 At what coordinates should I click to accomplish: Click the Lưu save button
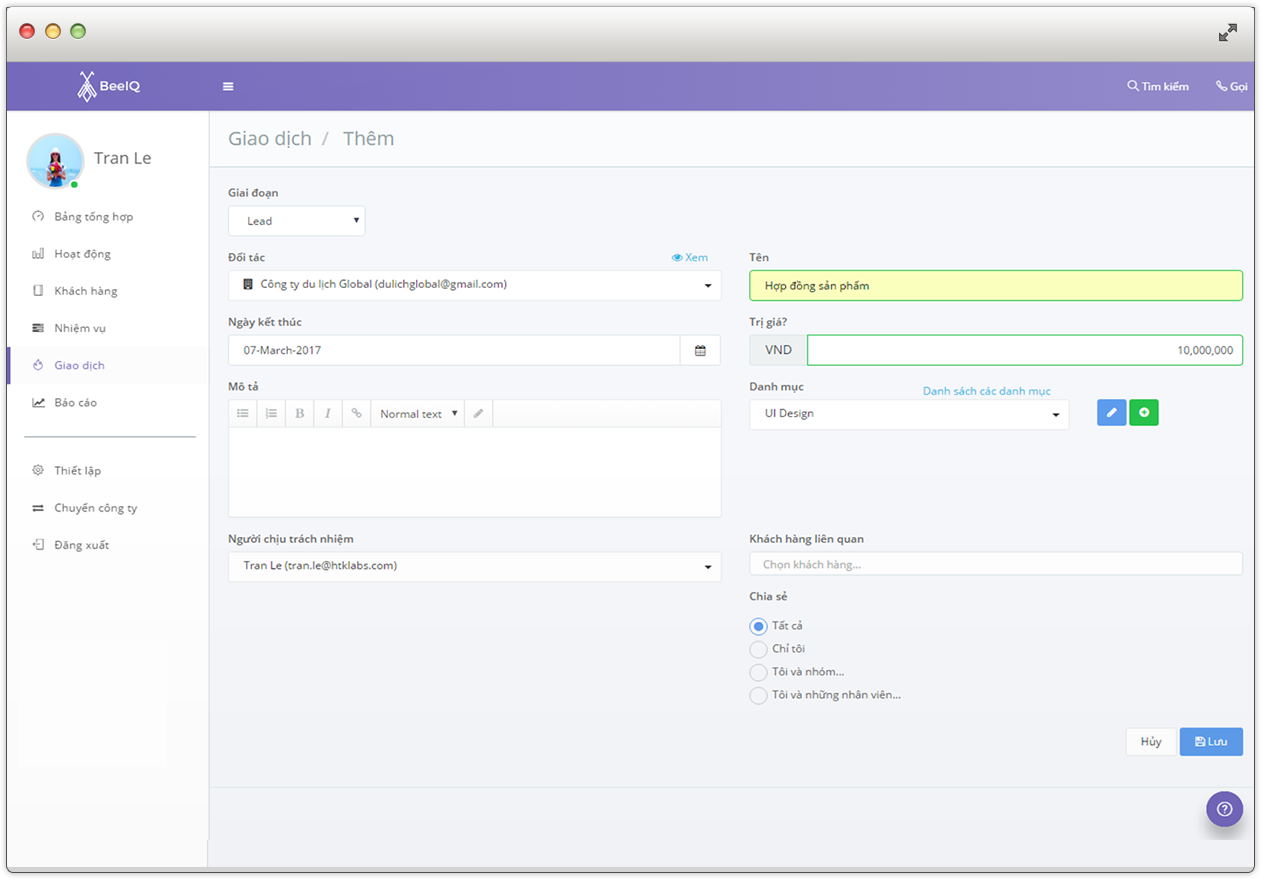(x=1210, y=742)
